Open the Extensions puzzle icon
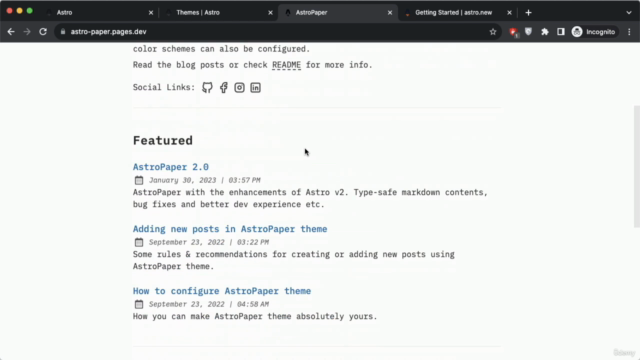This screenshot has width=640, height=360. [545, 32]
